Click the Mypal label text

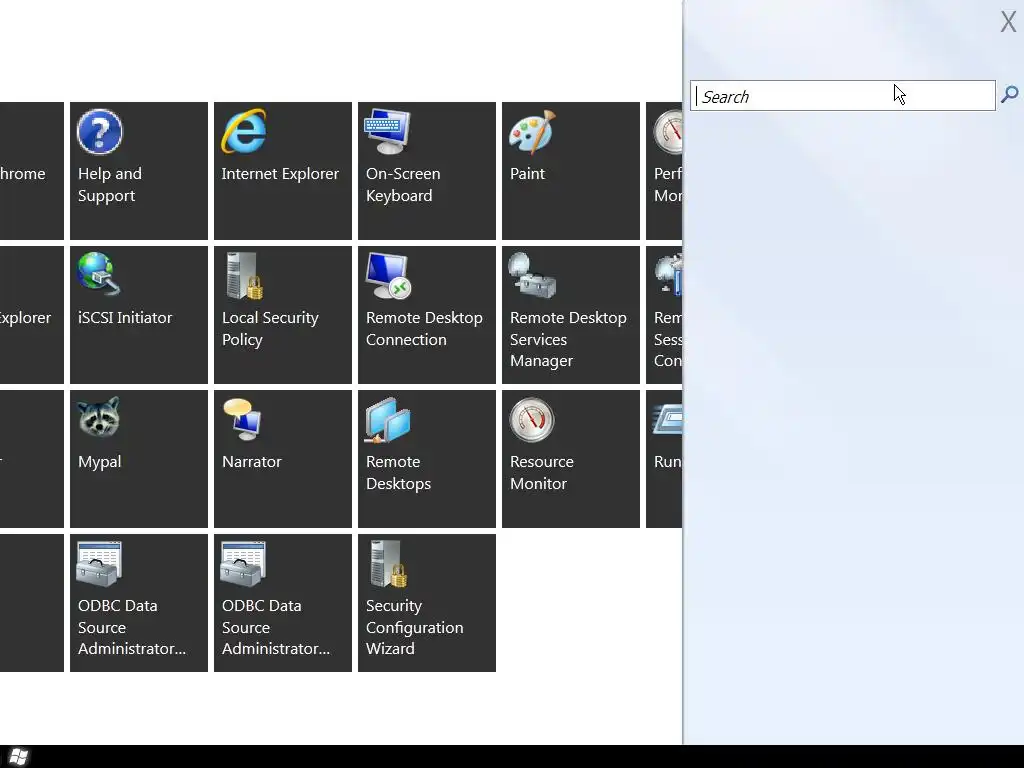[x=99, y=462]
